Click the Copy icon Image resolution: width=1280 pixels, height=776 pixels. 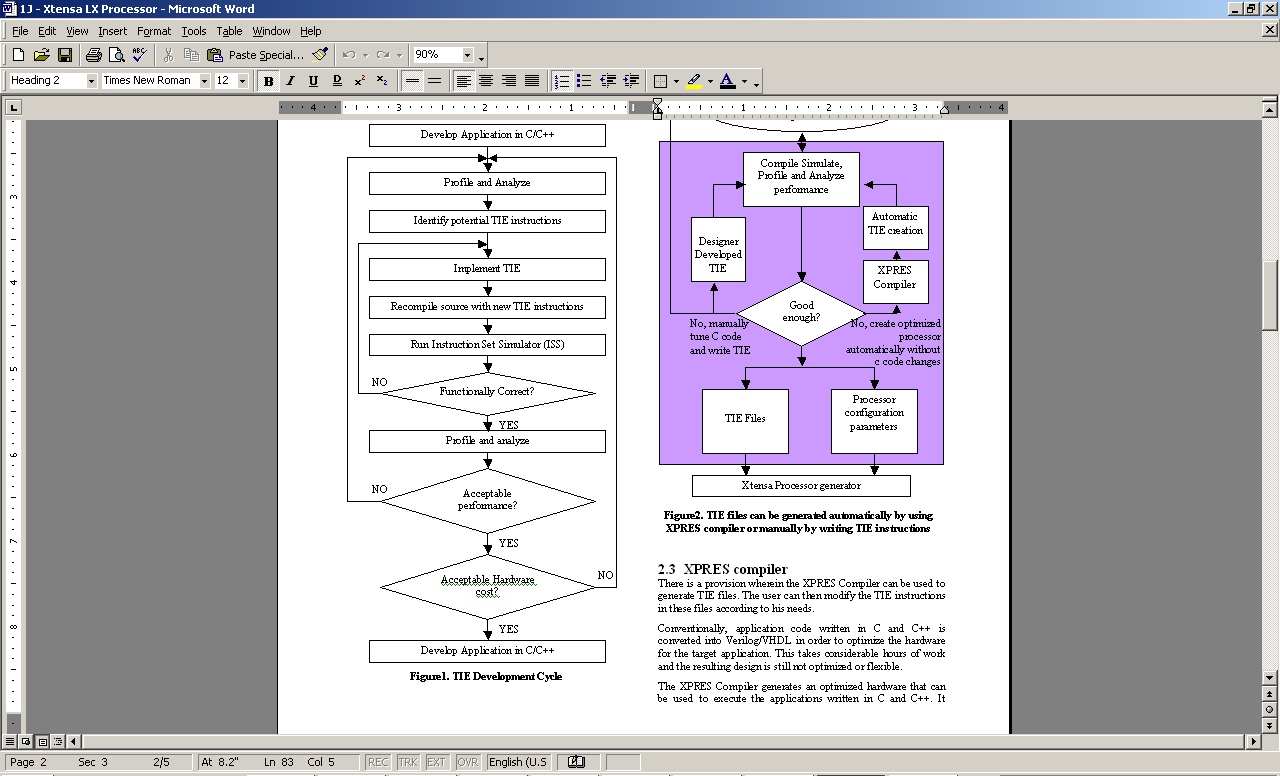(x=191, y=55)
